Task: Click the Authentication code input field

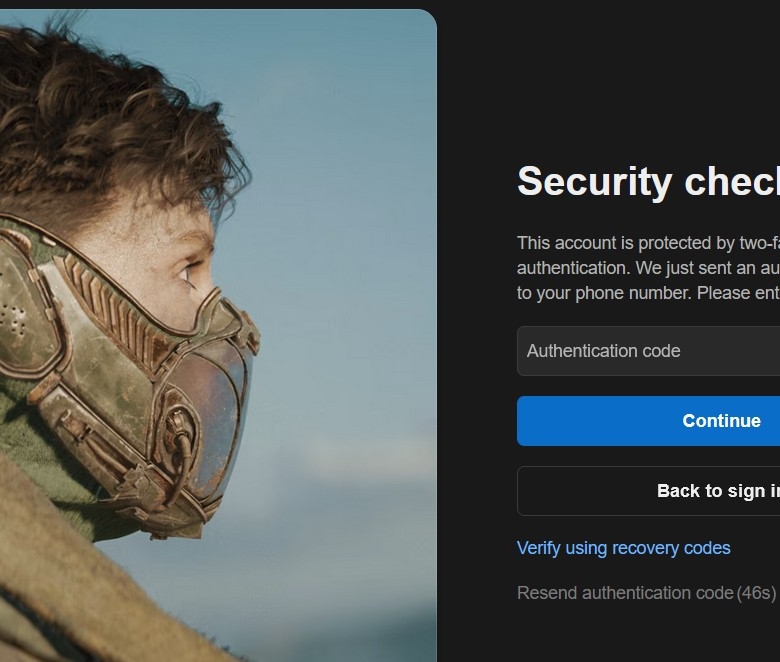Action: point(648,351)
